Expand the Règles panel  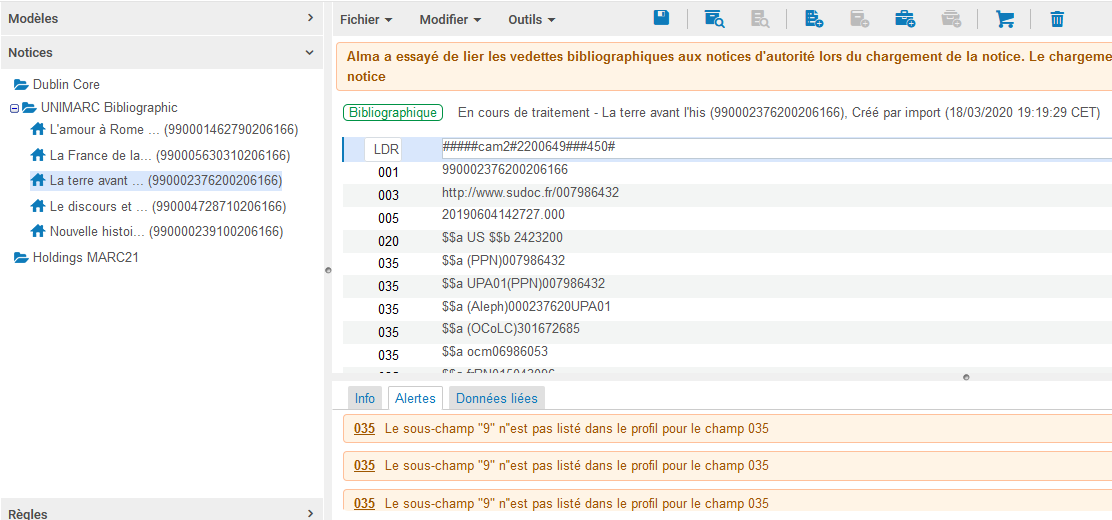310,513
